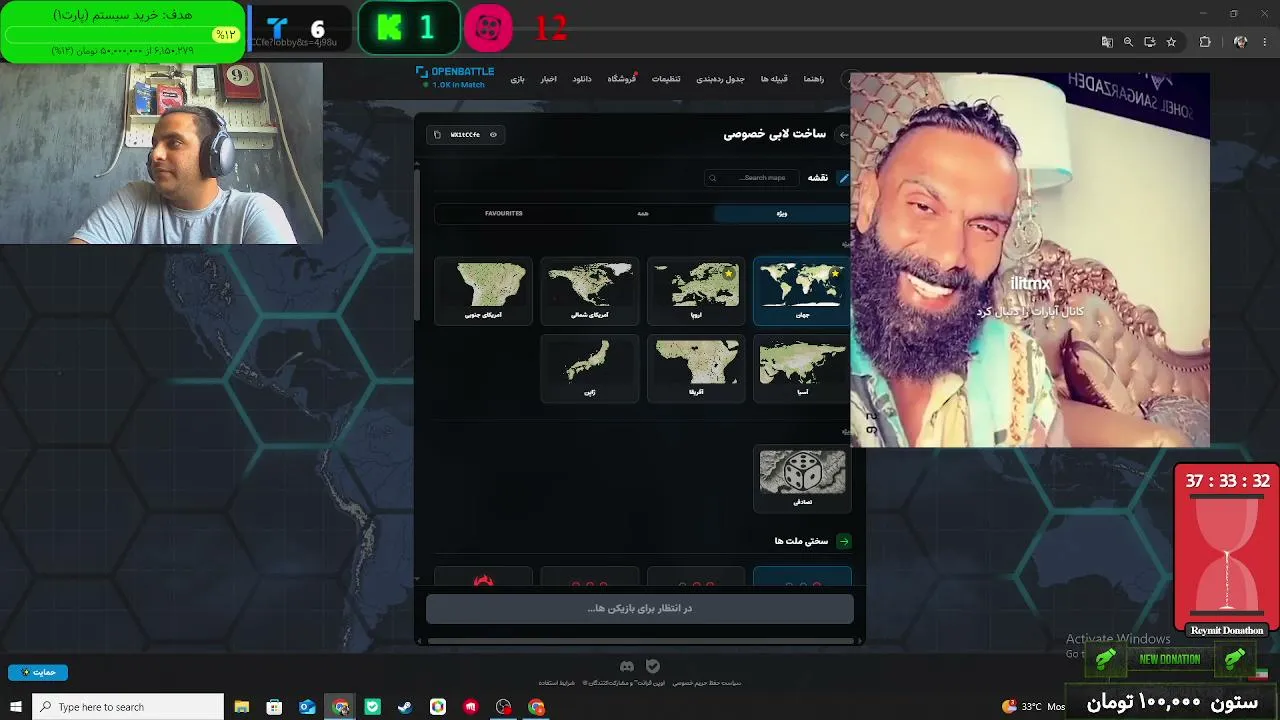Toggle favourite star on the اروپا map
The height and width of the screenshot is (720, 1280).
point(729,273)
